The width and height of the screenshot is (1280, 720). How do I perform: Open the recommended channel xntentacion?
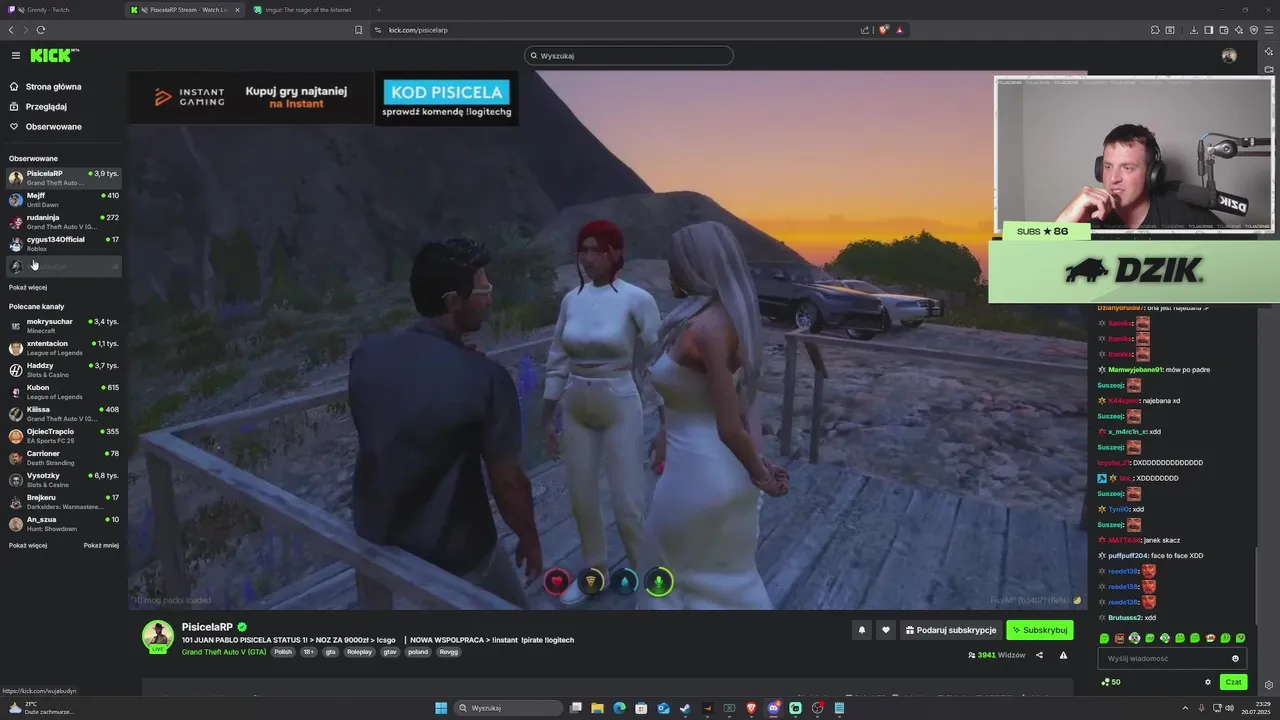coord(64,348)
